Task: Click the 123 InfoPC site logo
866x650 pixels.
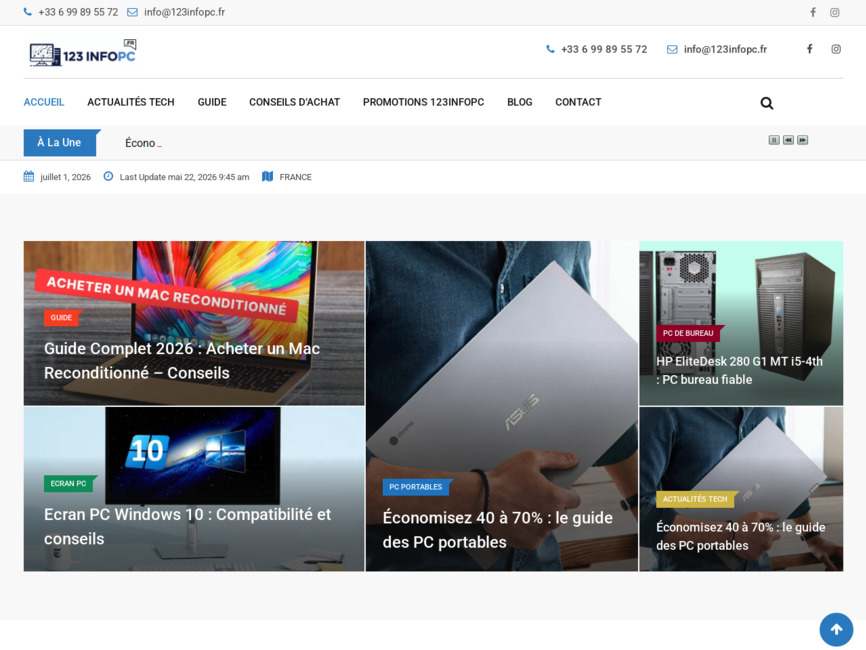Action: (82, 53)
